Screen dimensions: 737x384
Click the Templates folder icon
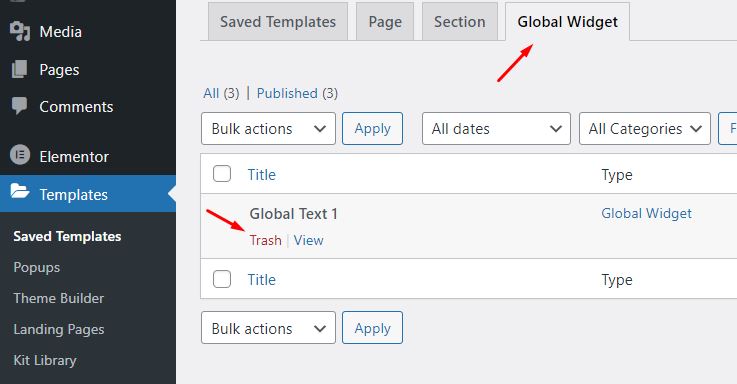[20, 192]
